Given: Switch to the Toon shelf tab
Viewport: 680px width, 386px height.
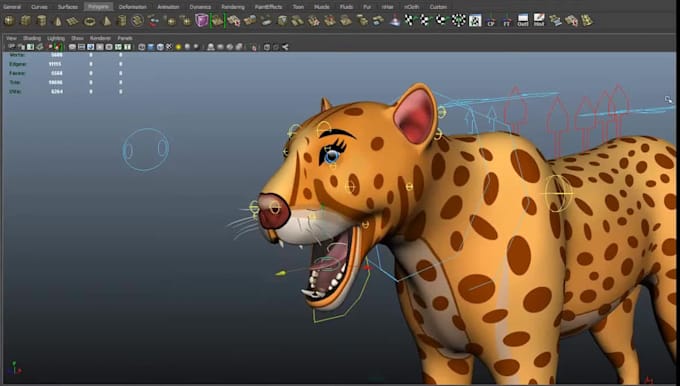Looking at the screenshot, I should (298, 7).
